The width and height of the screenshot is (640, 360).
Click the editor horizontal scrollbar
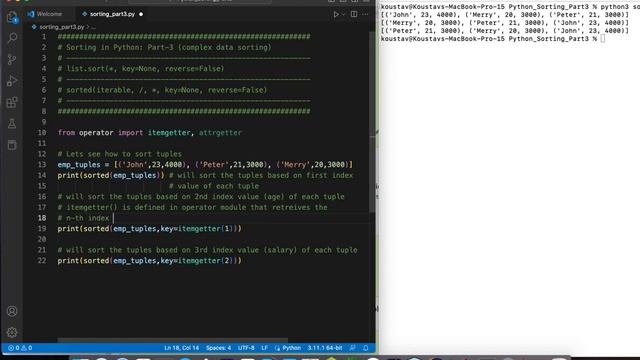[172, 340]
